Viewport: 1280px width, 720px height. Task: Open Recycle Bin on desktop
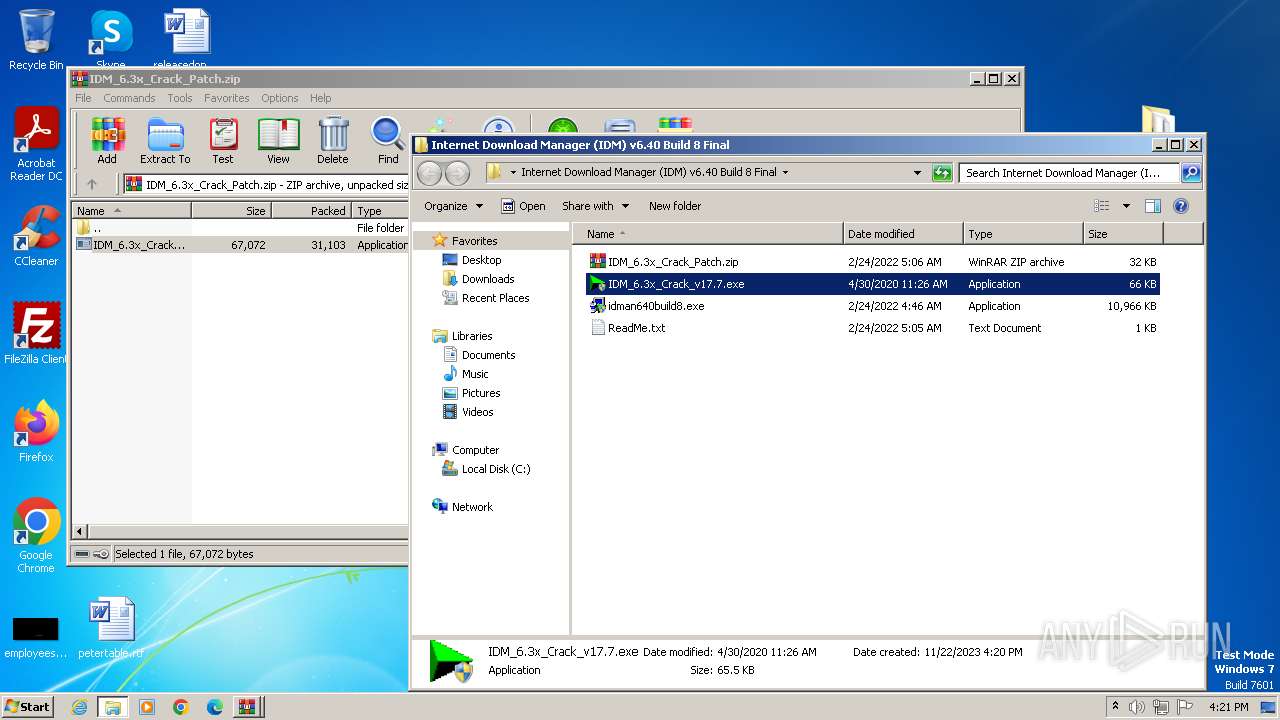36,40
